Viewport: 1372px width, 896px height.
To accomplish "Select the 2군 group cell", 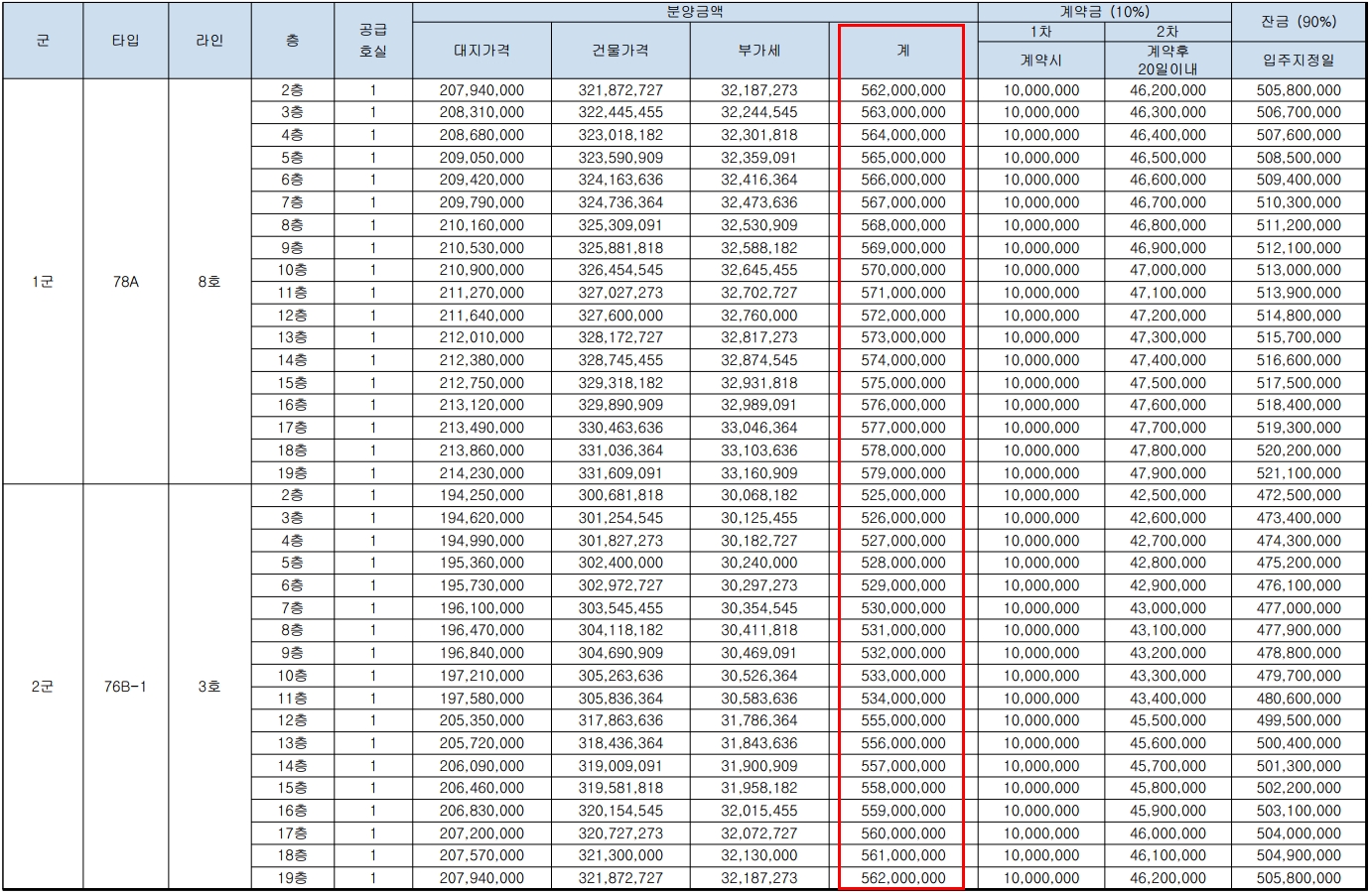I will (43, 687).
